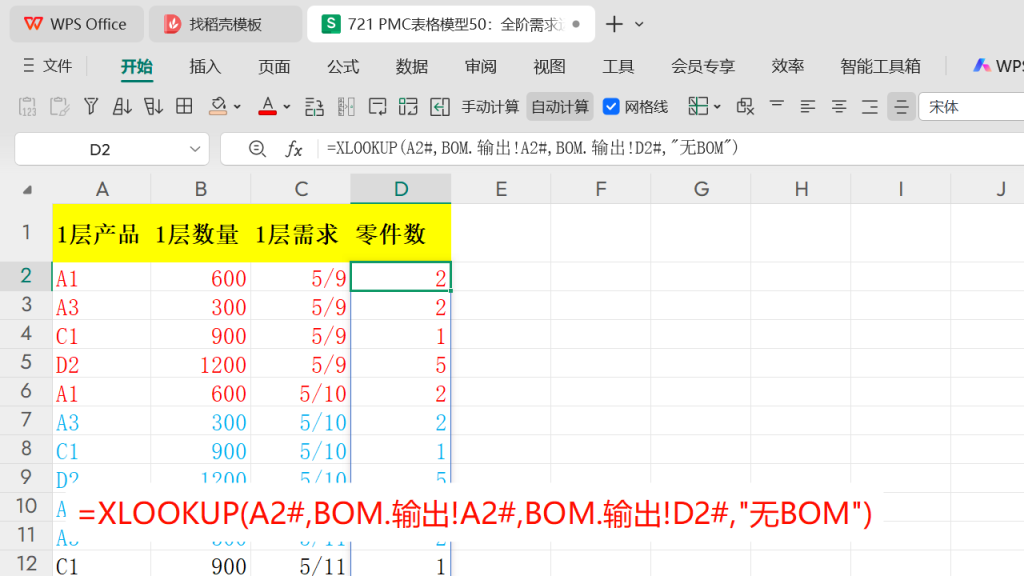Click the column width adjust icon

click(x=346, y=106)
